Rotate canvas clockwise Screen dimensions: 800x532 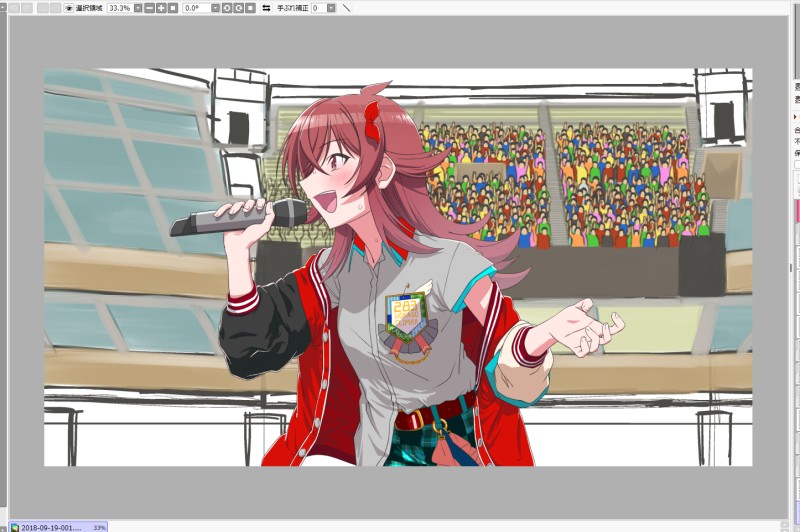(238, 8)
